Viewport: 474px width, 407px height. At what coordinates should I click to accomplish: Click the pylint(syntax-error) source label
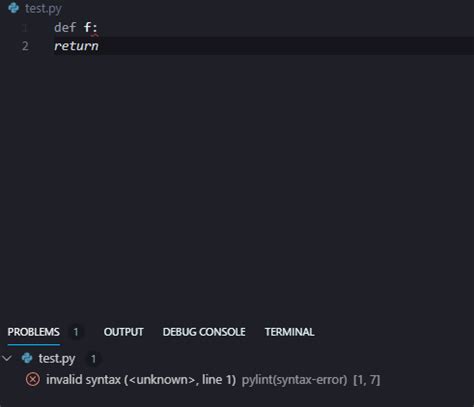(294, 380)
